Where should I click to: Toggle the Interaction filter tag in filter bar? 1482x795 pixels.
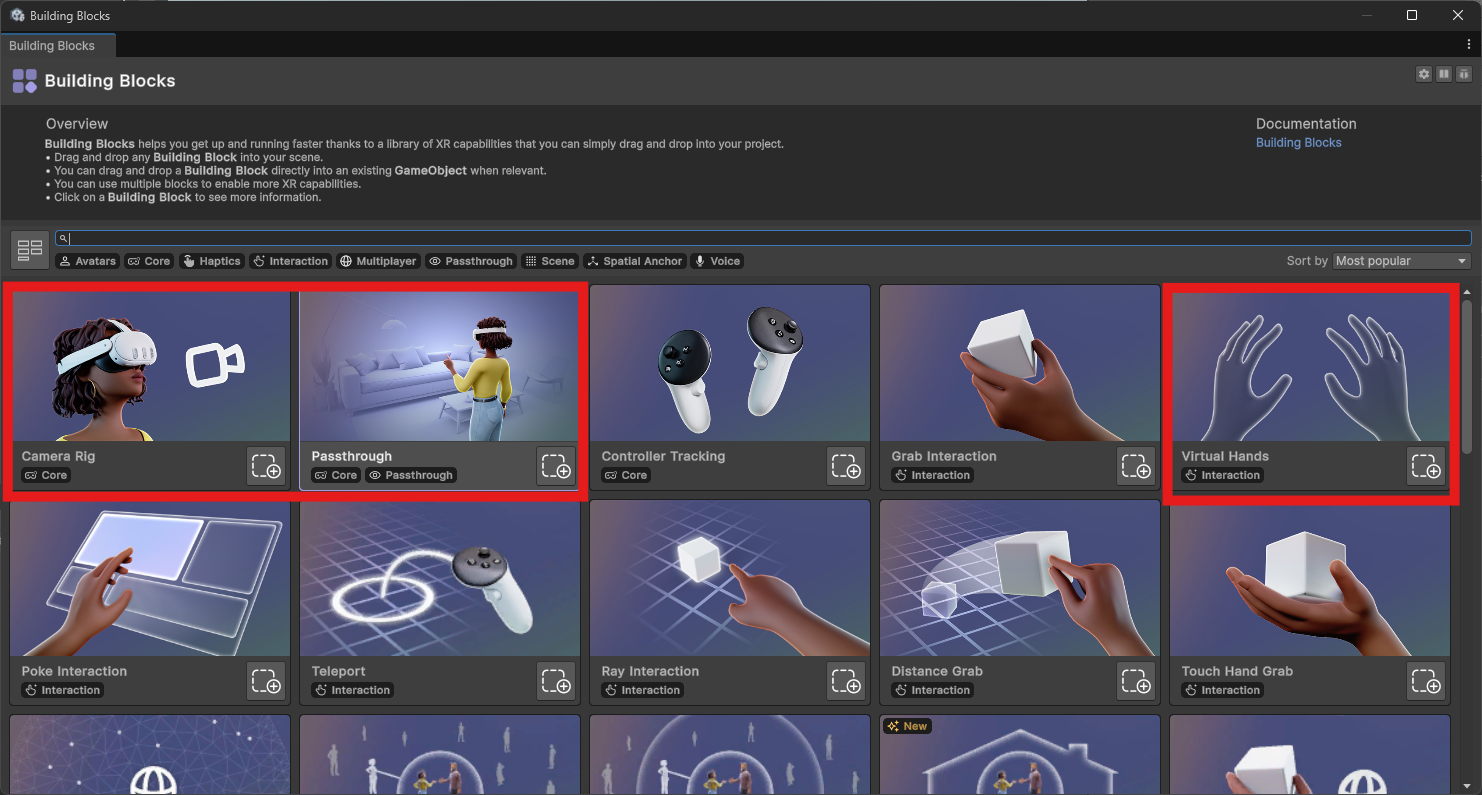[x=291, y=261]
